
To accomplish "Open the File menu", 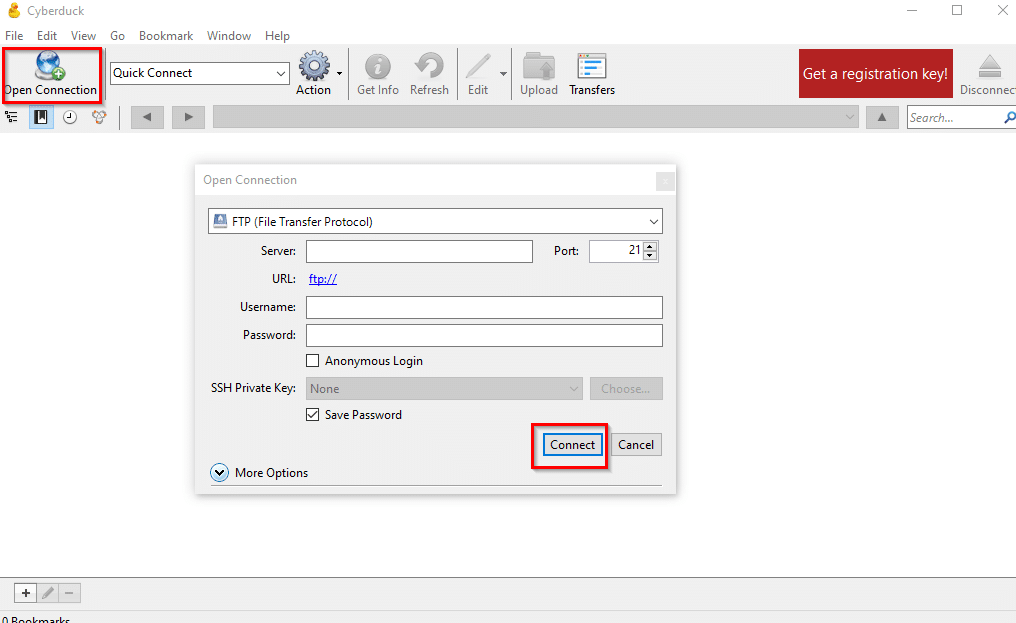I will pyautogui.click(x=14, y=36).
